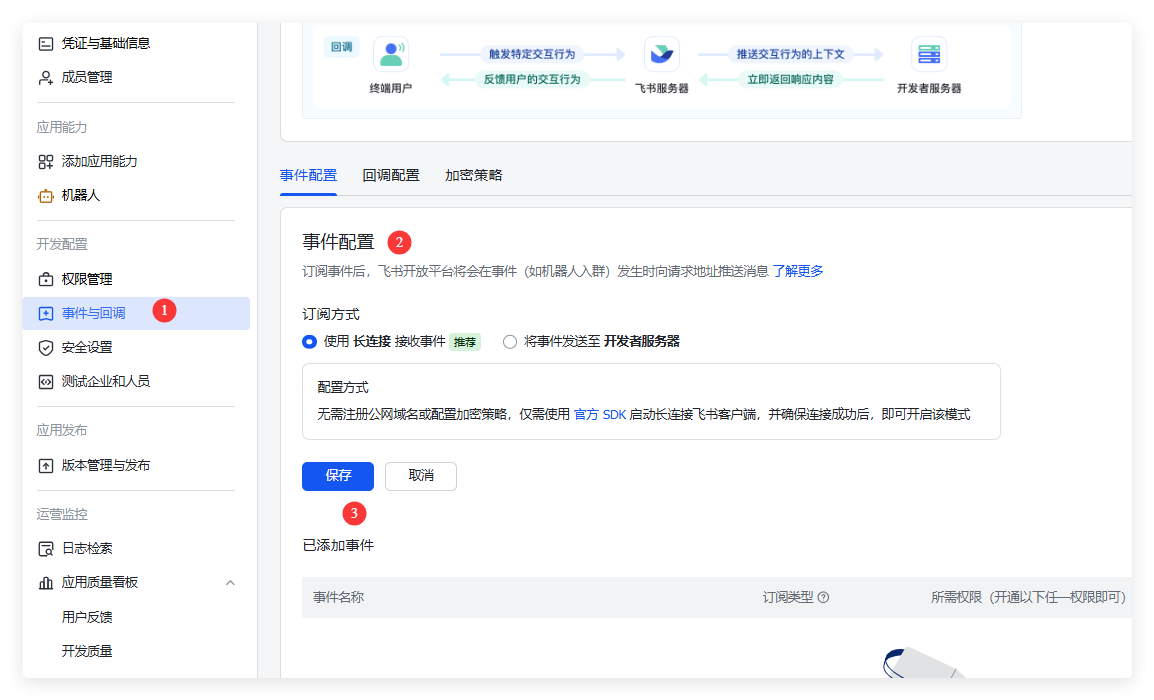
Task: Click the 取消 button
Action: coord(421,476)
